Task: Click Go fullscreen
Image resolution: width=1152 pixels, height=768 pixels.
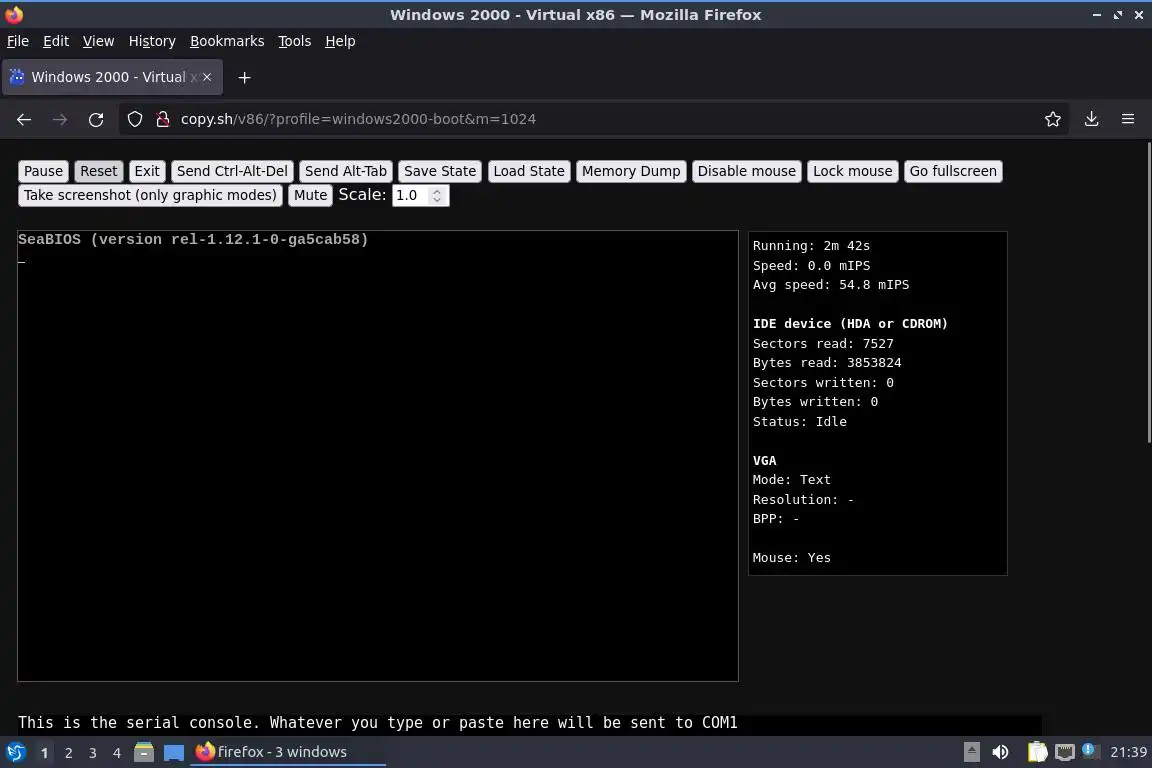Action: click(953, 171)
